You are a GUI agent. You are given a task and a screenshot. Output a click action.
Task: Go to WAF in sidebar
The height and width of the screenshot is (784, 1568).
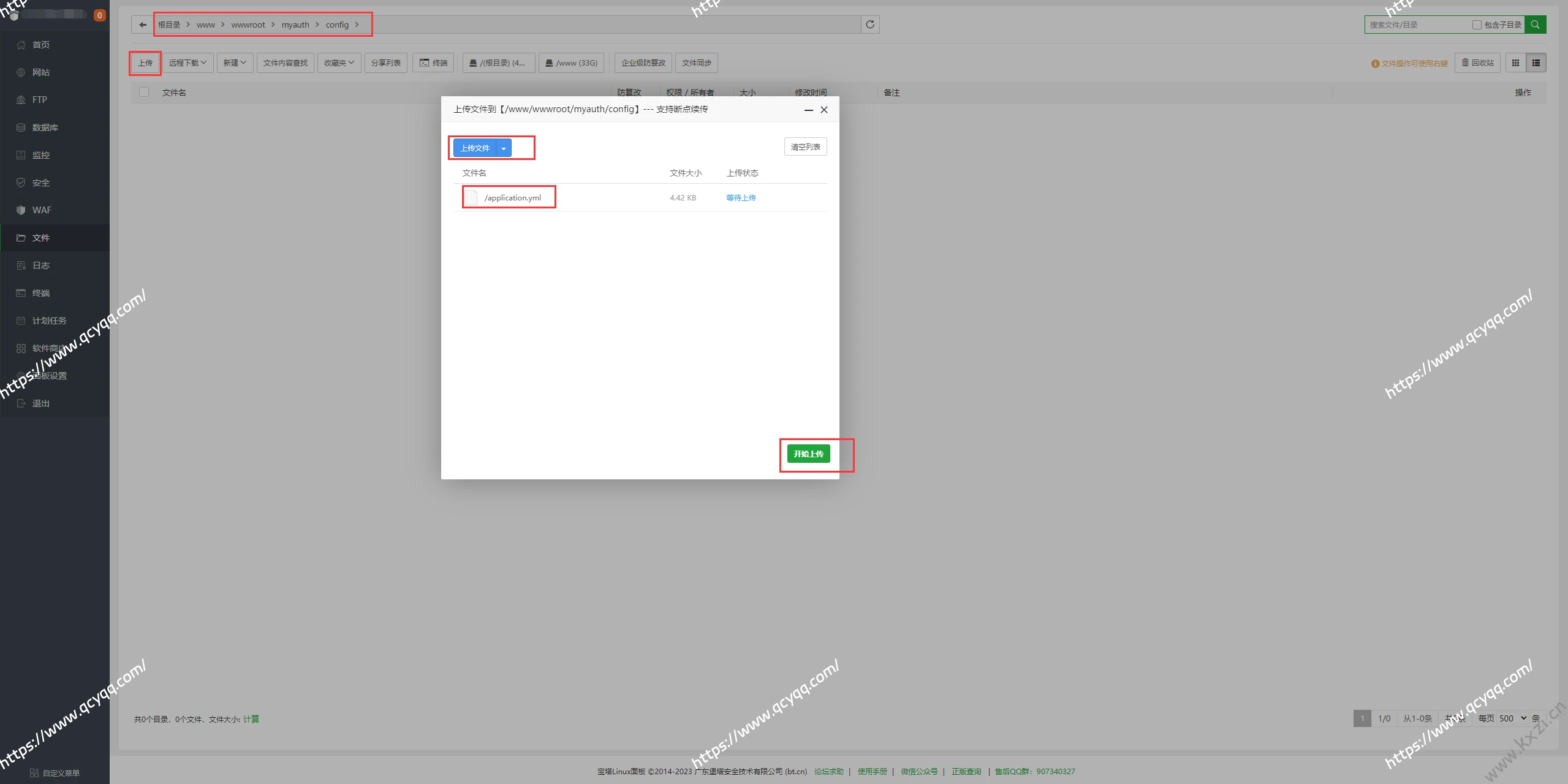coord(41,210)
